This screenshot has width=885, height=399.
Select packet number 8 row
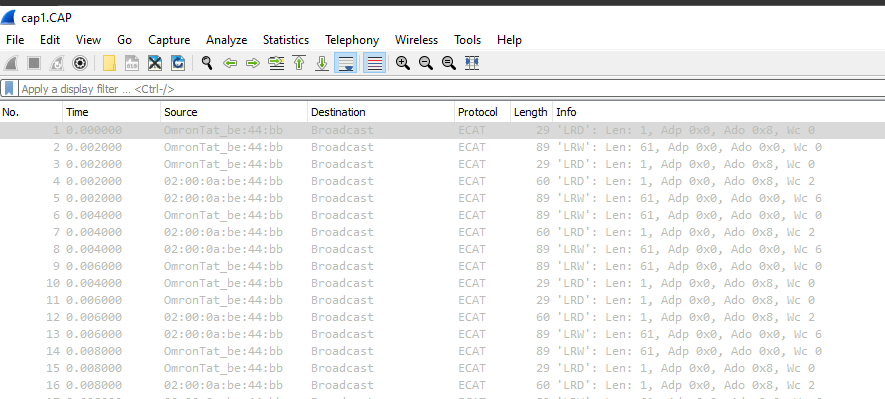click(x=442, y=249)
